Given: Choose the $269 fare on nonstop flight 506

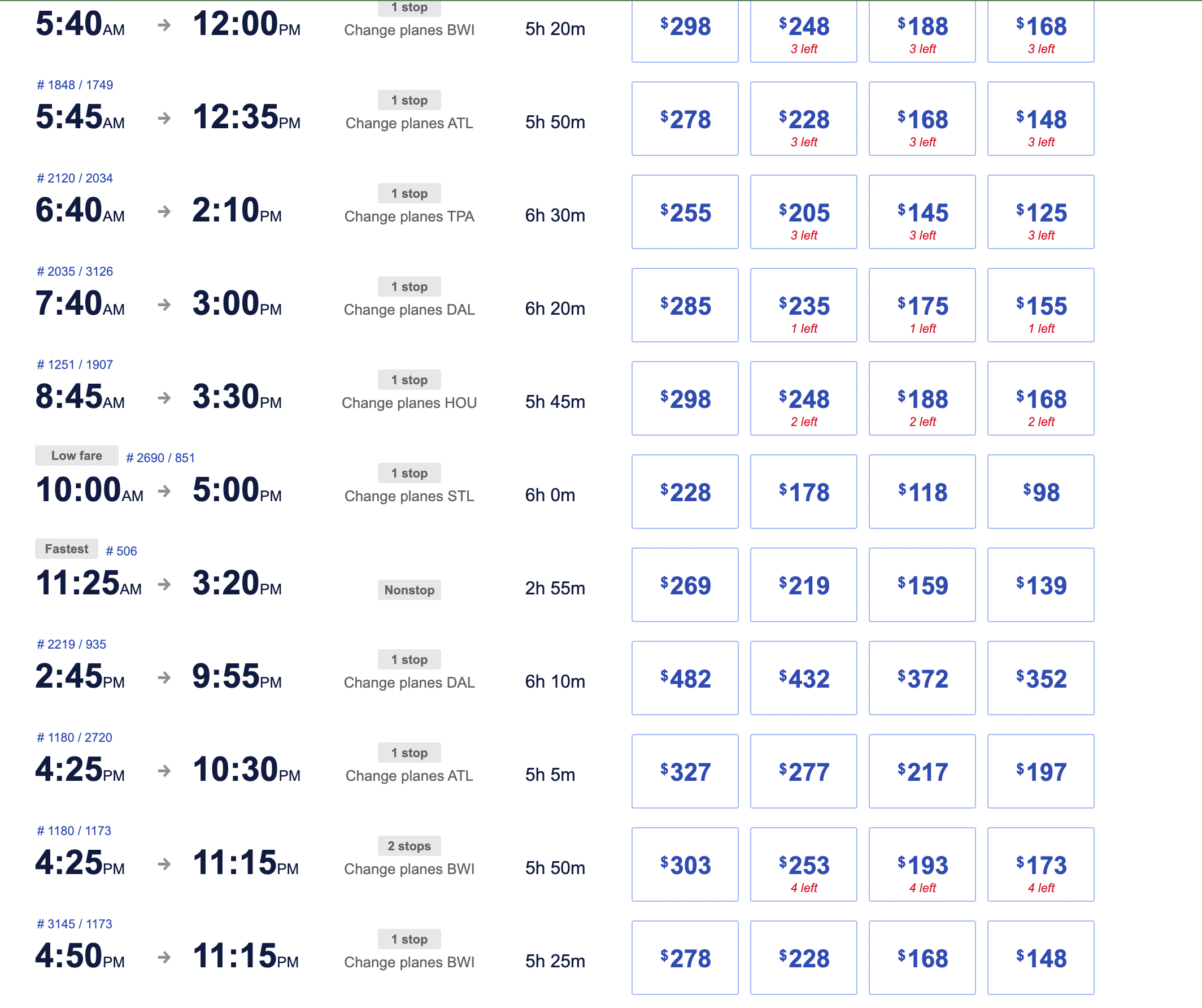Looking at the screenshot, I should [685, 585].
